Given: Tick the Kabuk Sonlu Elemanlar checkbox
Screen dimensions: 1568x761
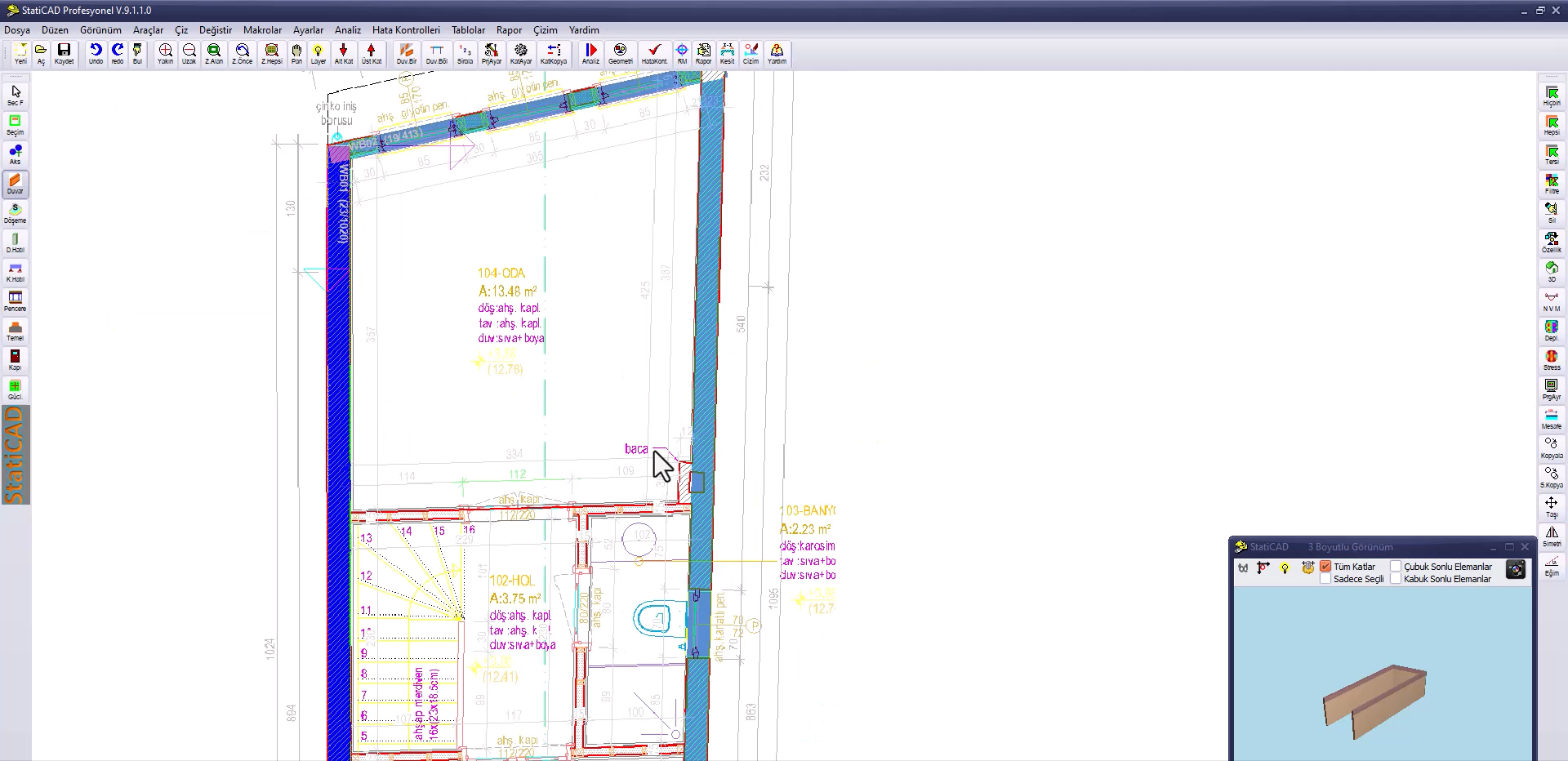Looking at the screenshot, I should (1396, 579).
